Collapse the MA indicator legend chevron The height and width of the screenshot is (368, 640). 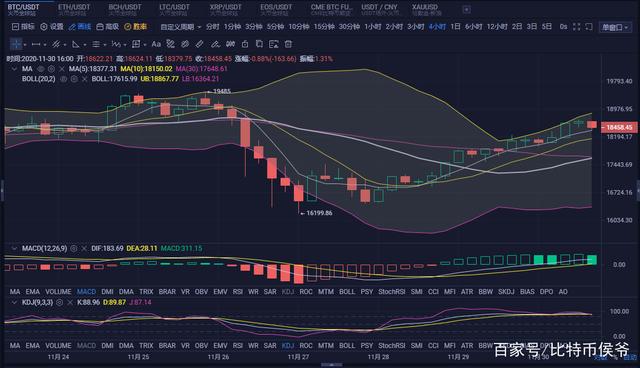click(x=14, y=69)
